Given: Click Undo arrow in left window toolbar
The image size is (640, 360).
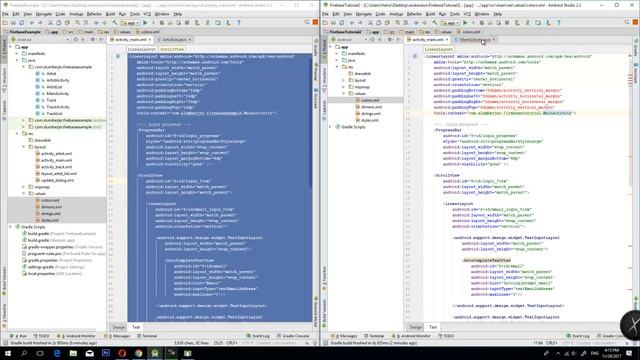Looking at the screenshot, I should pos(32,23).
